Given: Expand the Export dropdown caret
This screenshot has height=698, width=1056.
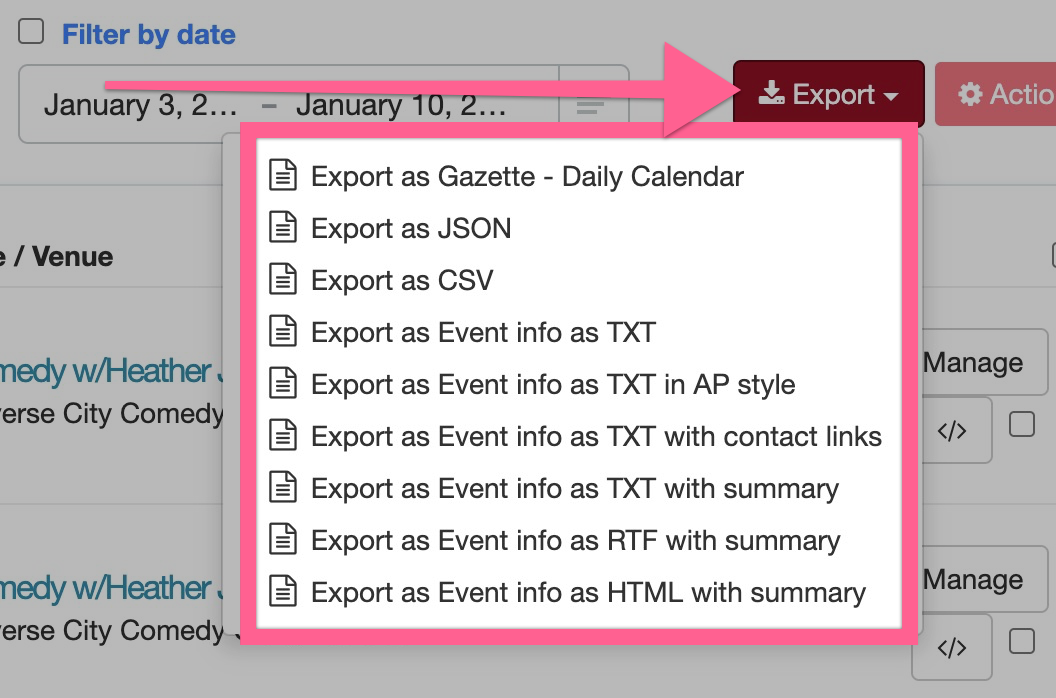Looking at the screenshot, I should coord(890,96).
